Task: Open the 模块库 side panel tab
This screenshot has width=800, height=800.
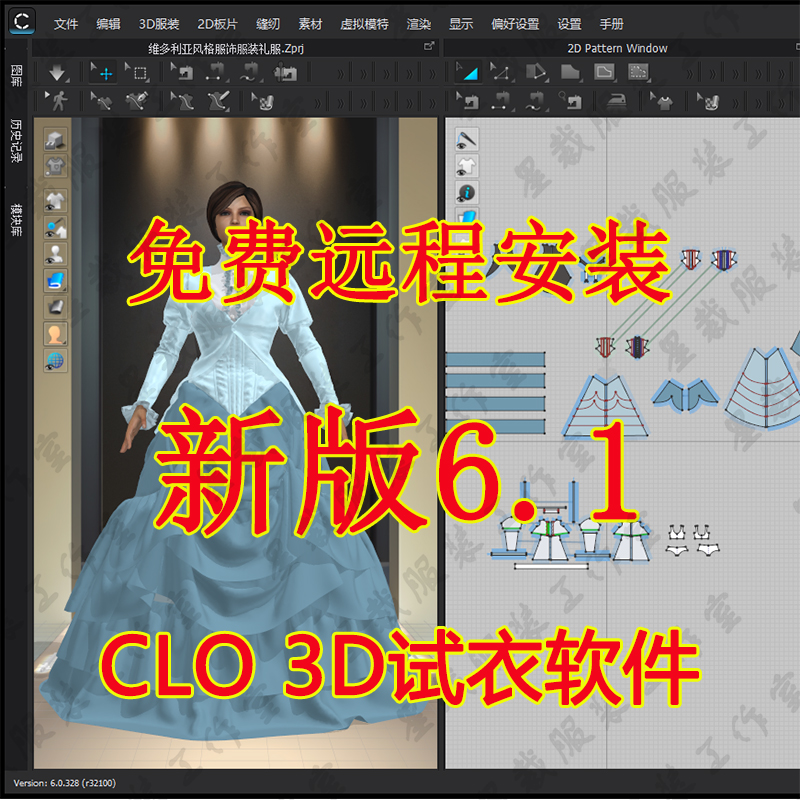Action: (17, 219)
